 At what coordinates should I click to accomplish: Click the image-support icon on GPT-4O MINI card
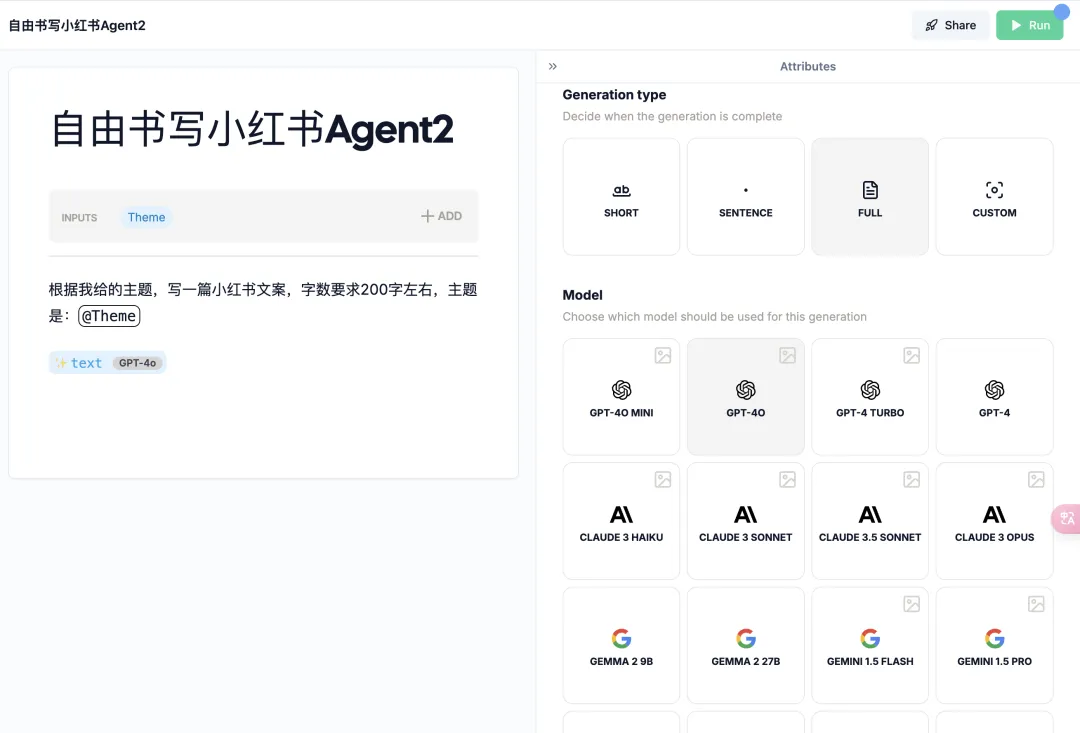[x=663, y=355]
